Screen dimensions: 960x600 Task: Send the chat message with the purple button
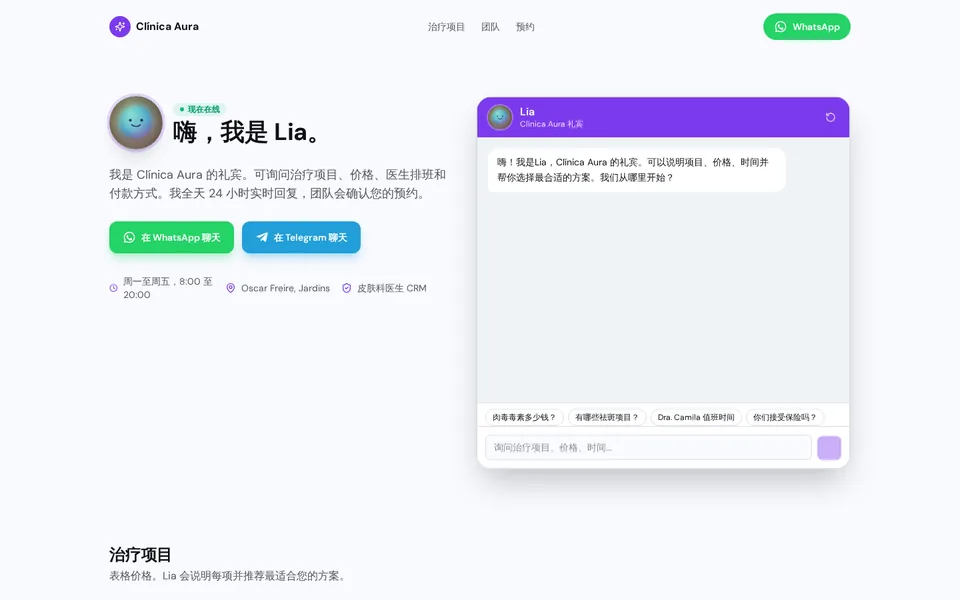pyautogui.click(x=829, y=448)
